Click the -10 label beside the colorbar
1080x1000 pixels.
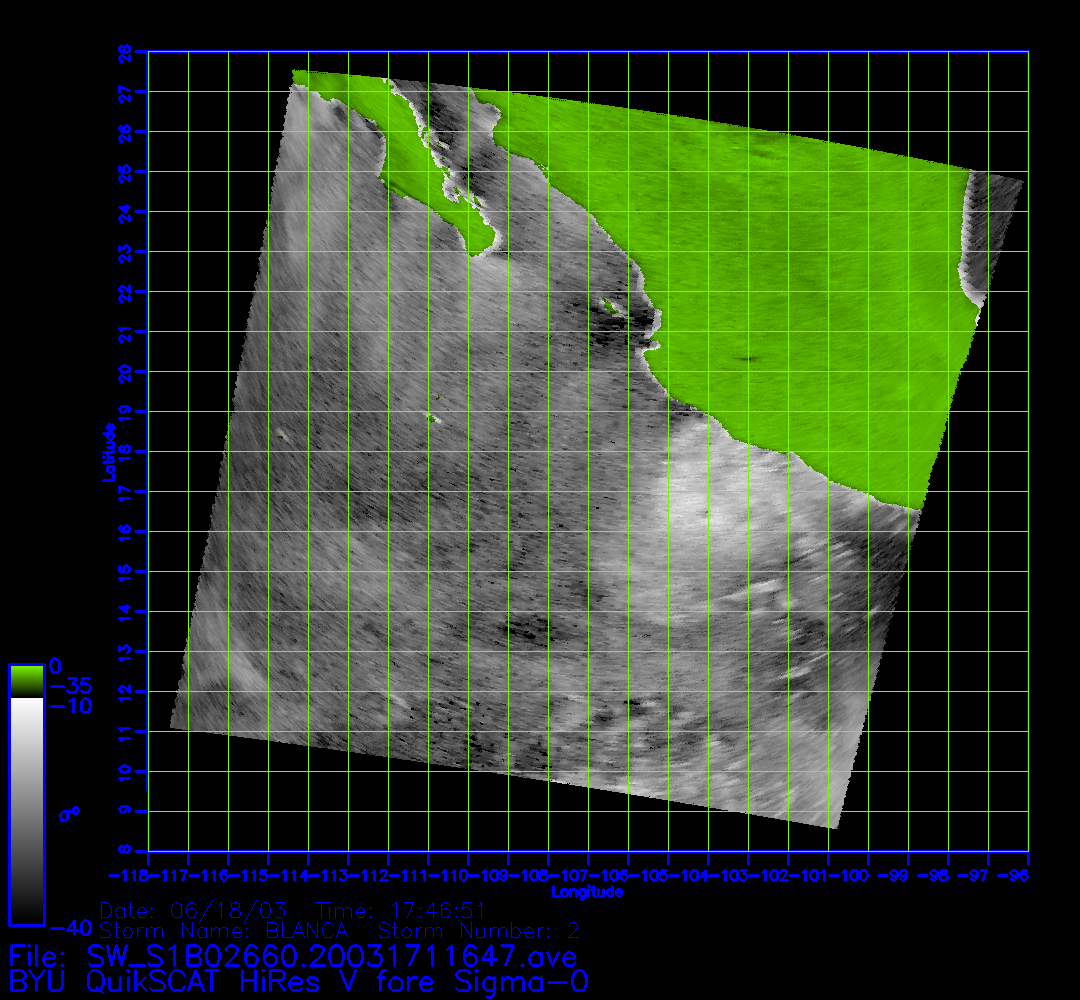coord(69,706)
